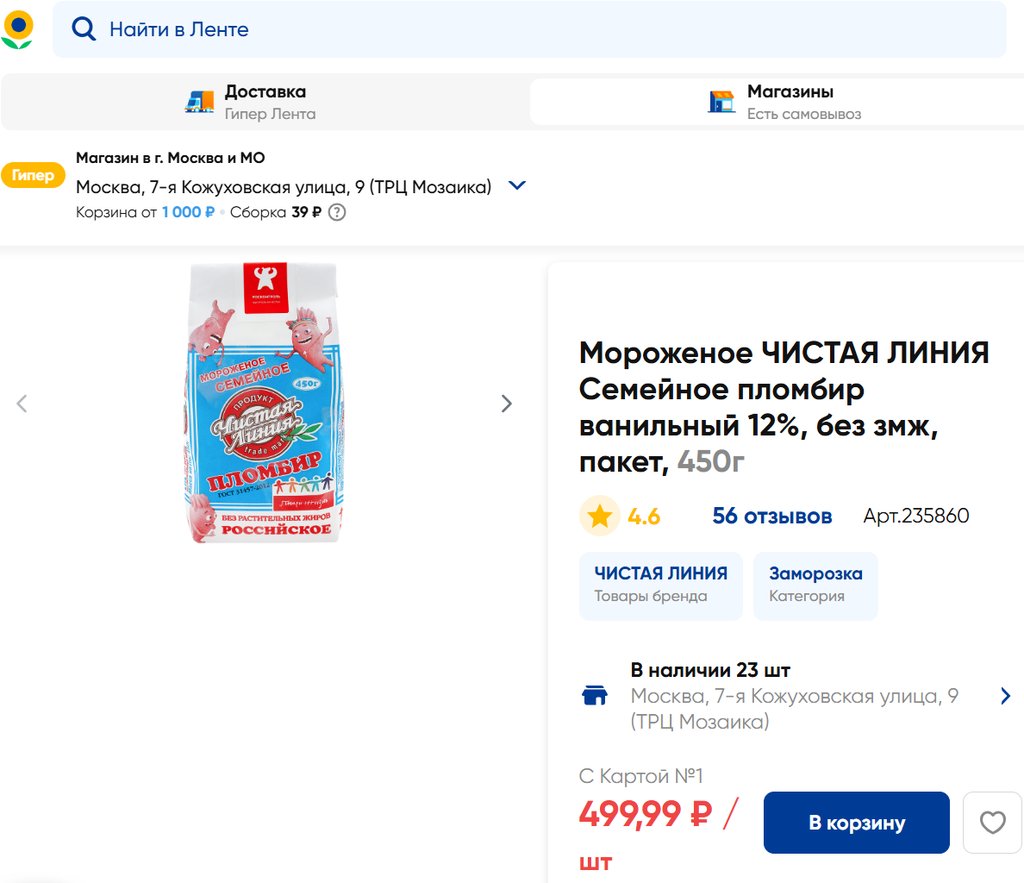This screenshot has width=1024, height=883.
Task: Click the delivery truck icon
Action: tap(200, 101)
